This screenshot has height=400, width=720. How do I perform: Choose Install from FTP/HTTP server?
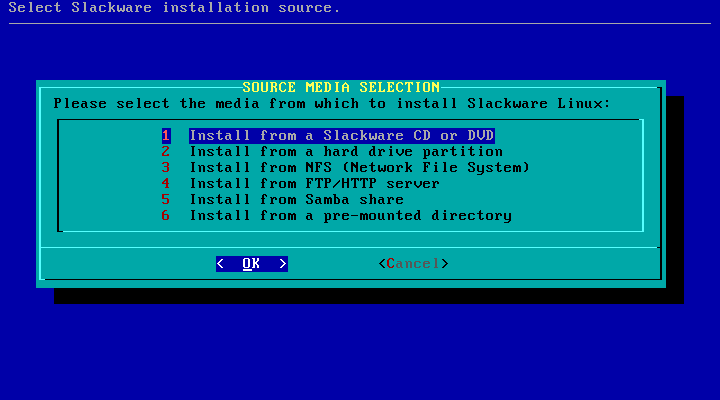(315, 184)
